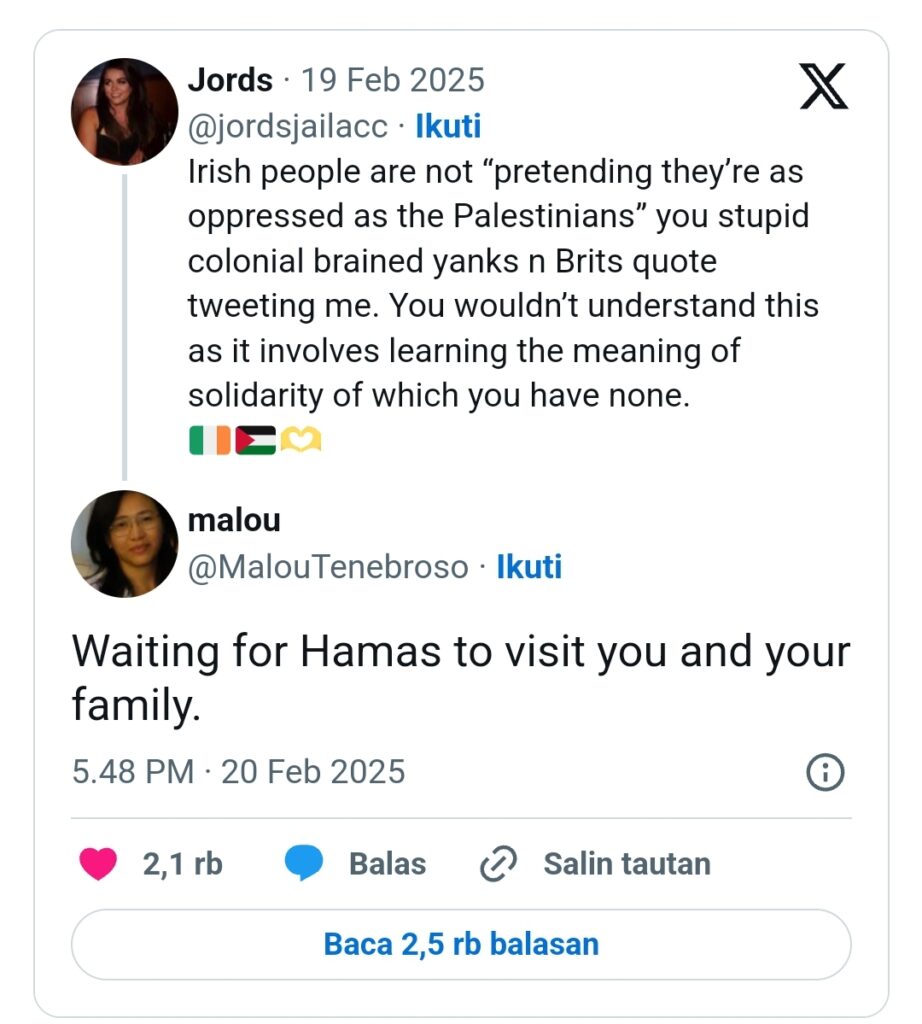Click the X logo icon

pos(824,85)
